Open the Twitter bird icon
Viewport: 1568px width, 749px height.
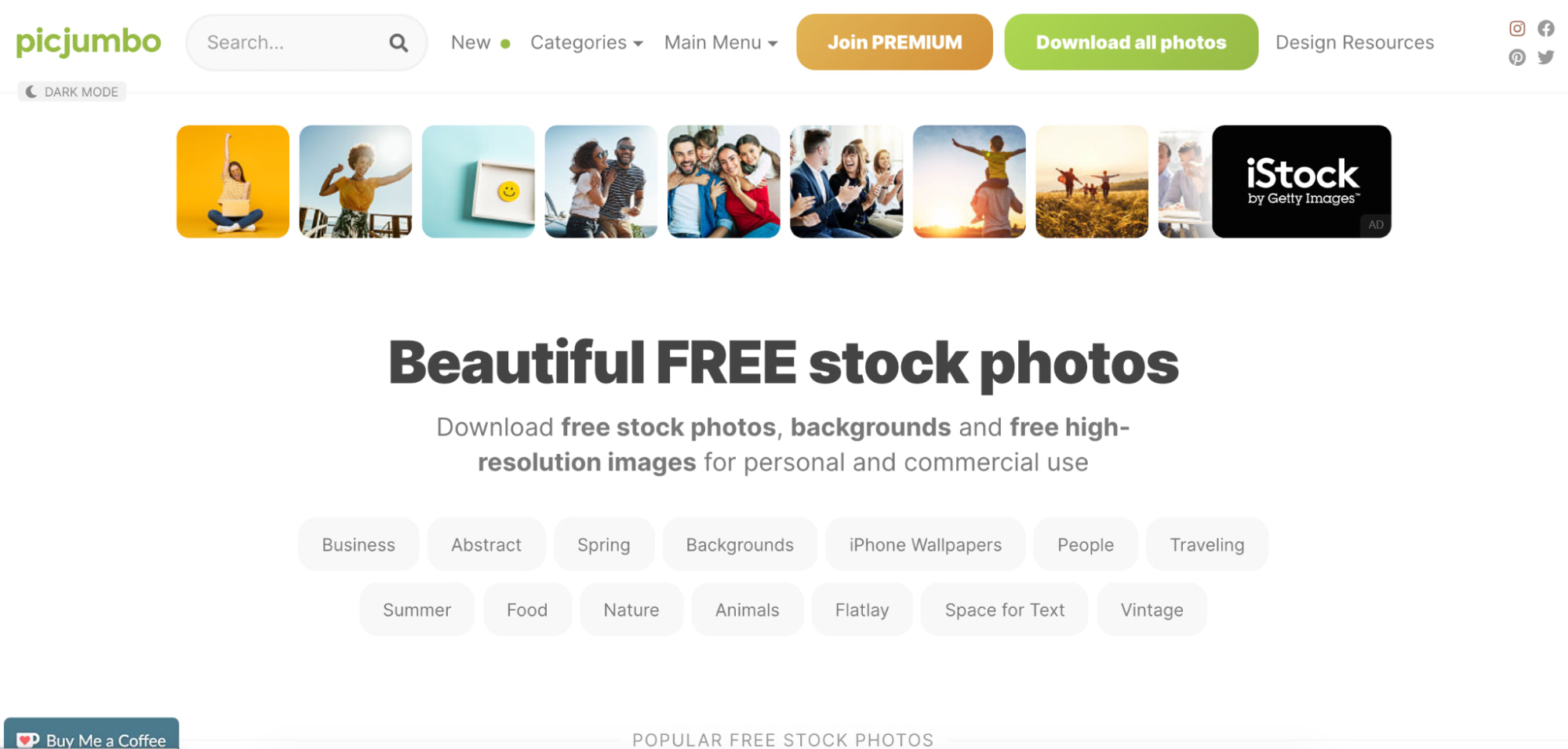1545,57
